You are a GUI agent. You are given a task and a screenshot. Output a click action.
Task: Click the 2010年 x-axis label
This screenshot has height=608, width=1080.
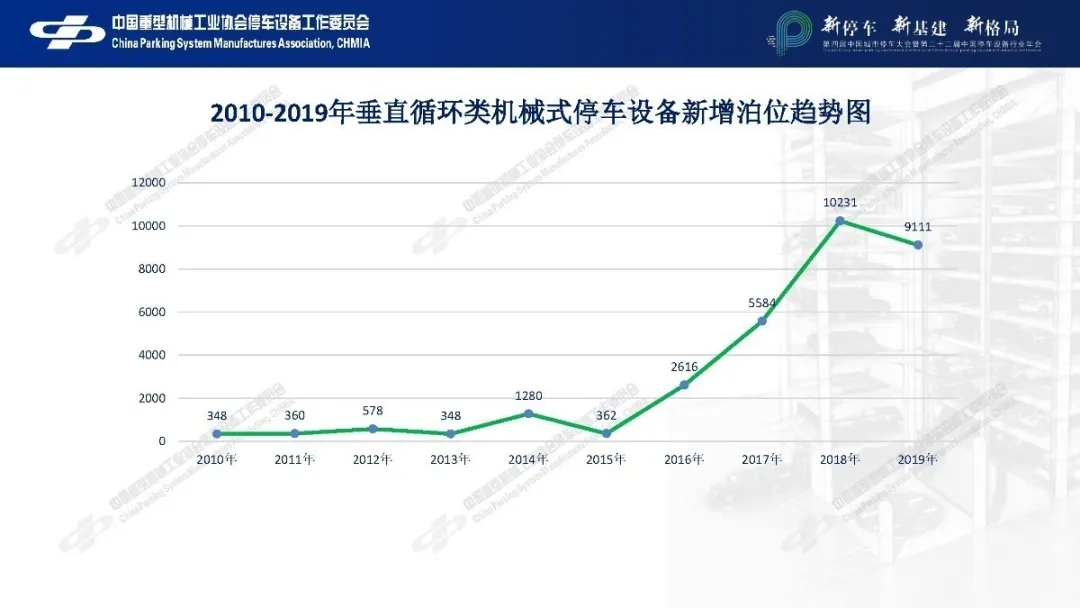(217, 460)
